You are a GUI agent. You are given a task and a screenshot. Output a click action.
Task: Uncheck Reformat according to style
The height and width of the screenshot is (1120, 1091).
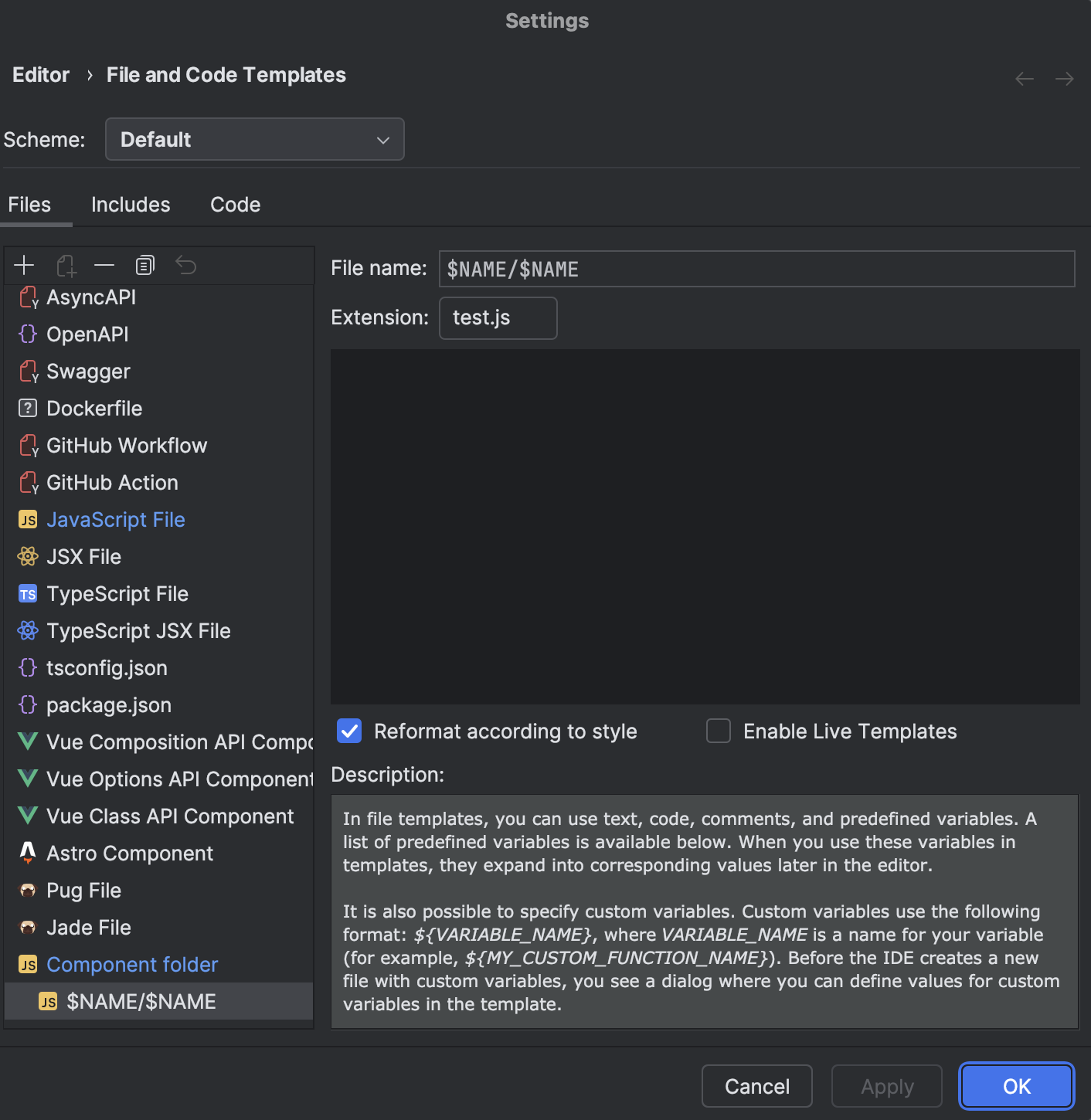coord(349,731)
